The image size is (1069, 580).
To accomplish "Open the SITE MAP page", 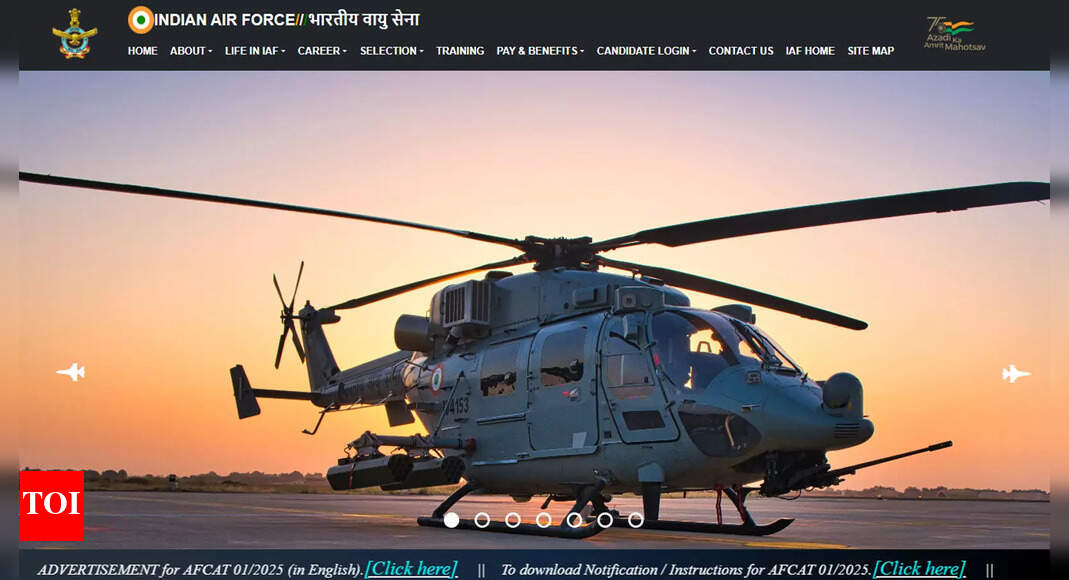I will tap(870, 51).
